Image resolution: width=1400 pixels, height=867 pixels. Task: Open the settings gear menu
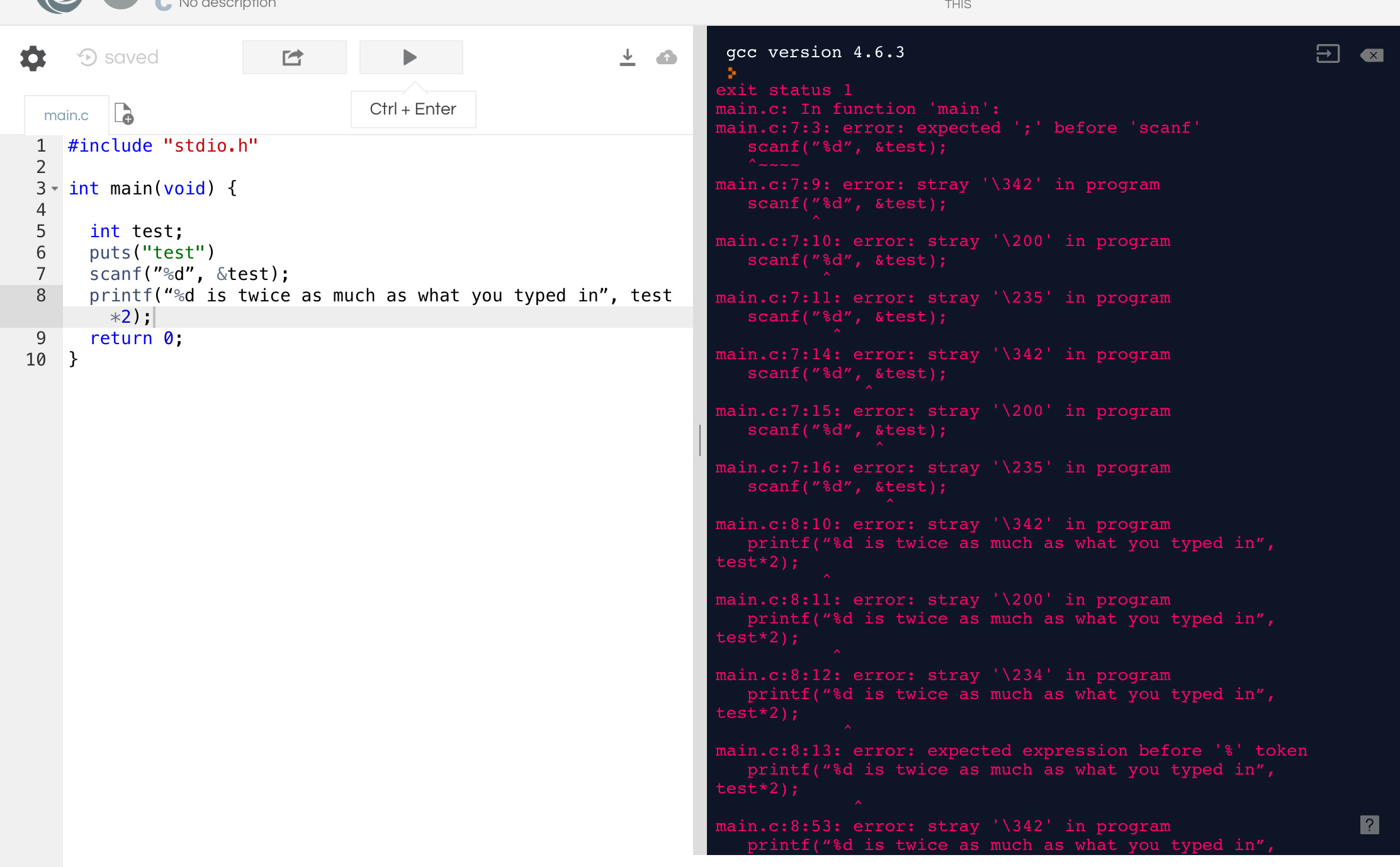pos(33,58)
